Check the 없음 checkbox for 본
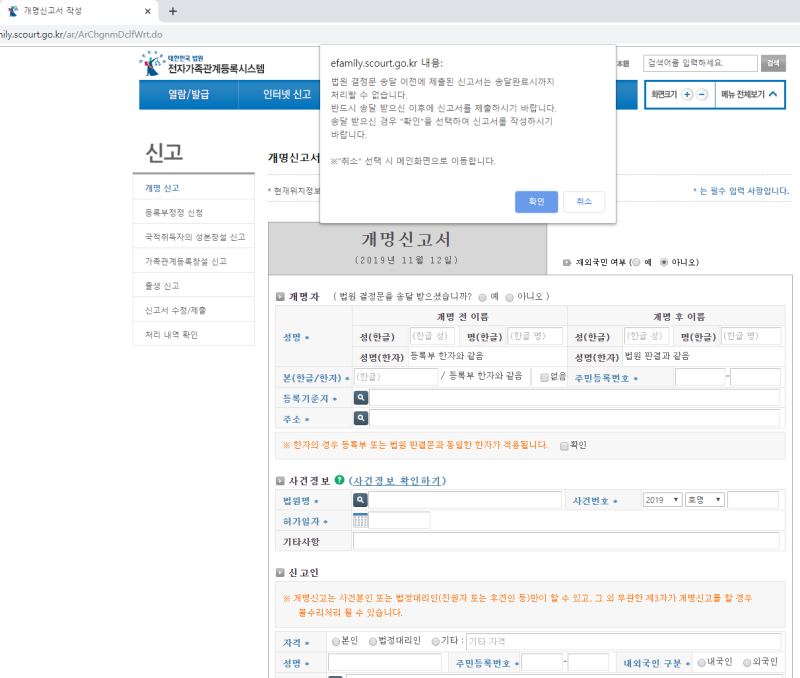The image size is (800, 678). pyautogui.click(x=544, y=378)
